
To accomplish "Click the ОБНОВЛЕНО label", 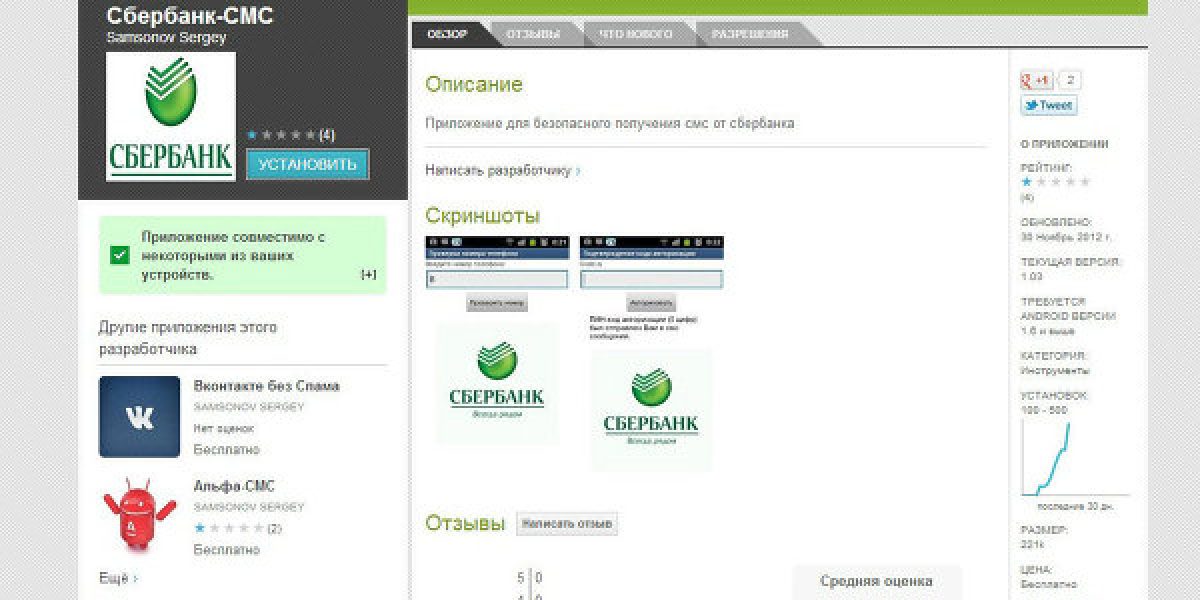I will click(x=1056, y=222).
